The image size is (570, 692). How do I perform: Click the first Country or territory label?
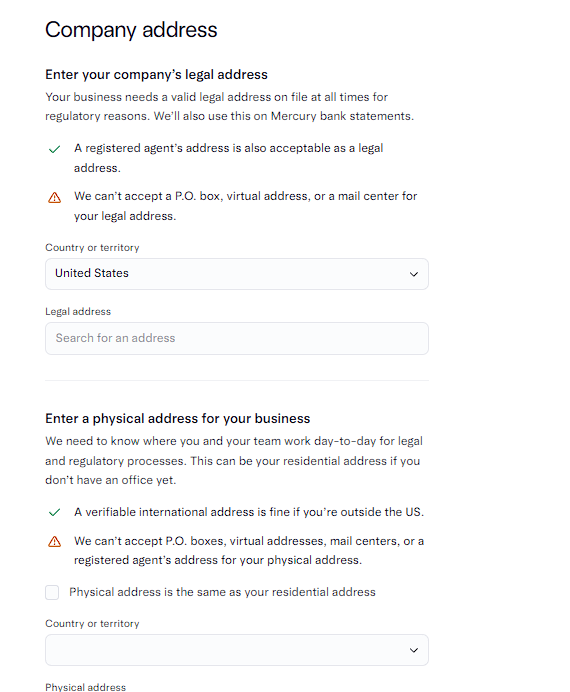coord(92,248)
